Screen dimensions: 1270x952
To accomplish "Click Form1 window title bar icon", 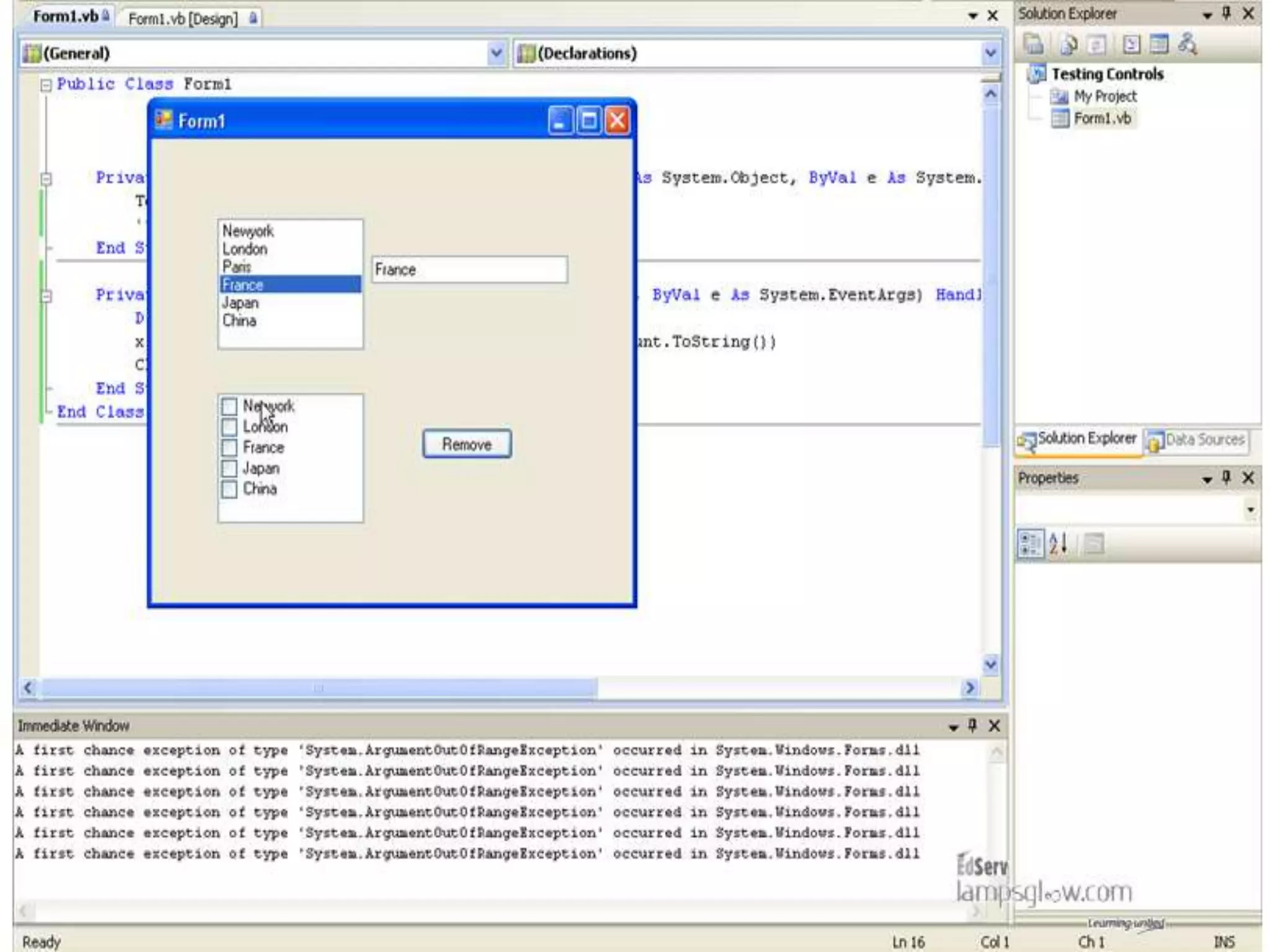I will coord(164,120).
